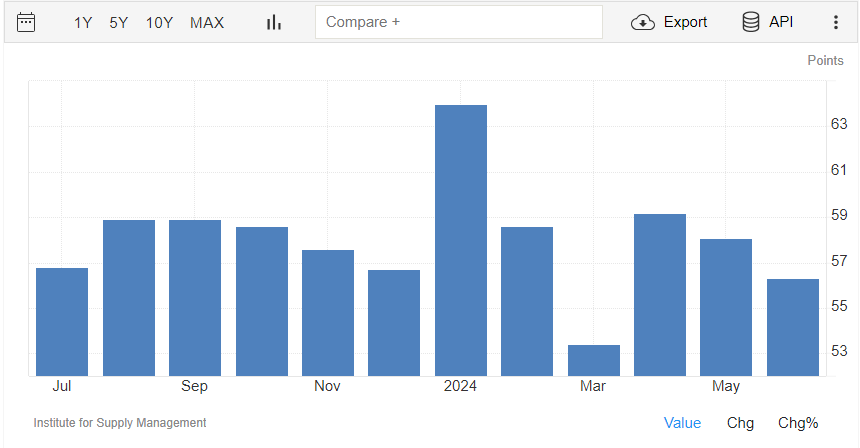This screenshot has height=448, width=860.
Task: Select the shortest bar at Mar
Action: pos(594,360)
